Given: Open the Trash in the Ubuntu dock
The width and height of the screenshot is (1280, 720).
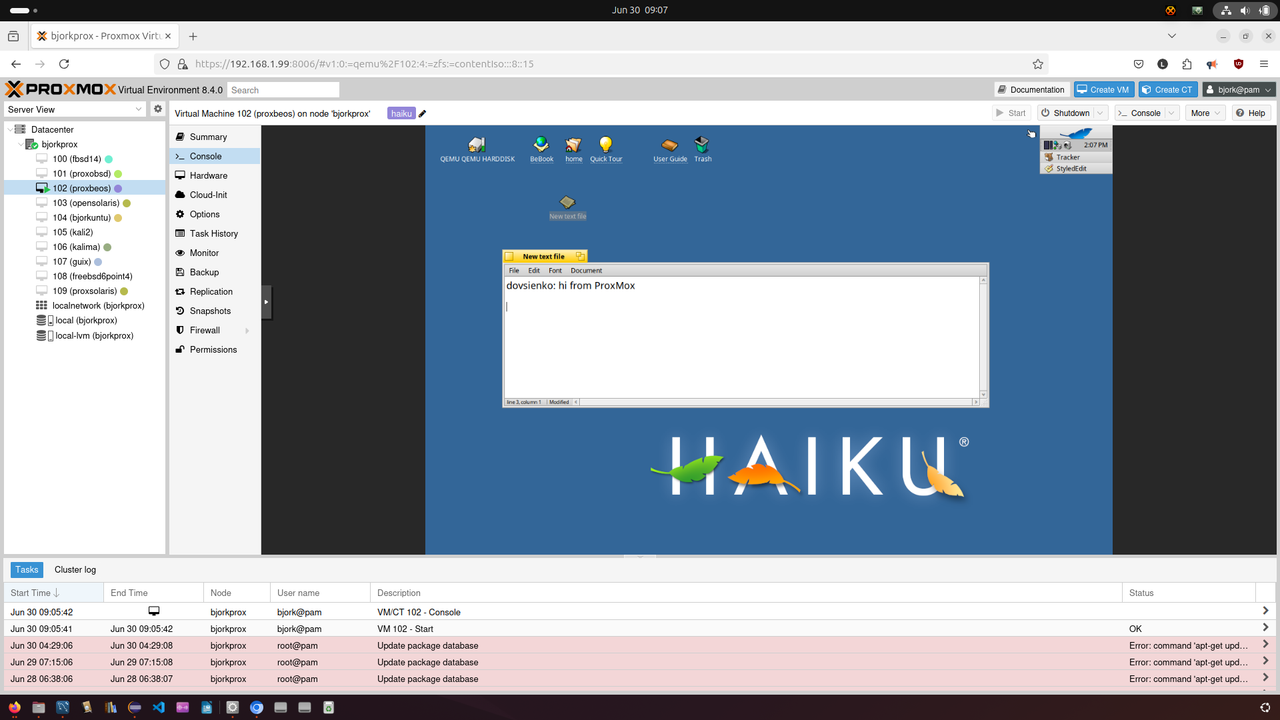Looking at the screenshot, I should (x=328, y=707).
